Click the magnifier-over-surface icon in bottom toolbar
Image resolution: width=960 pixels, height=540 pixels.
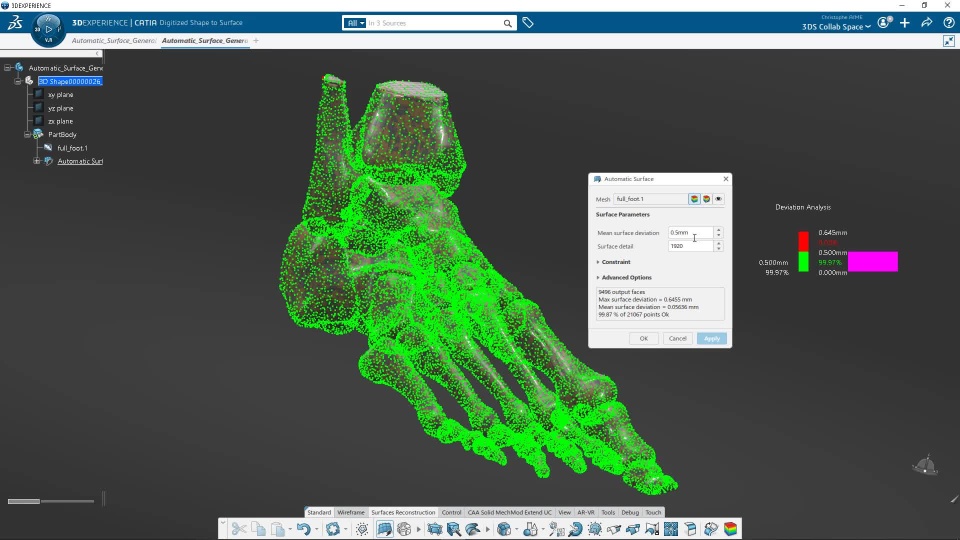(x=454, y=529)
